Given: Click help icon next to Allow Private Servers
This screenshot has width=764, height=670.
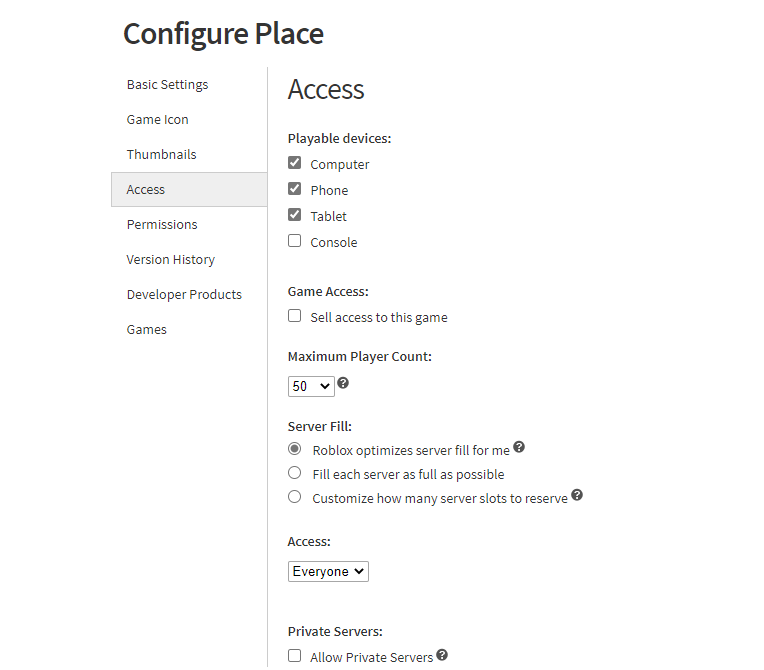Looking at the screenshot, I should (x=442, y=655).
